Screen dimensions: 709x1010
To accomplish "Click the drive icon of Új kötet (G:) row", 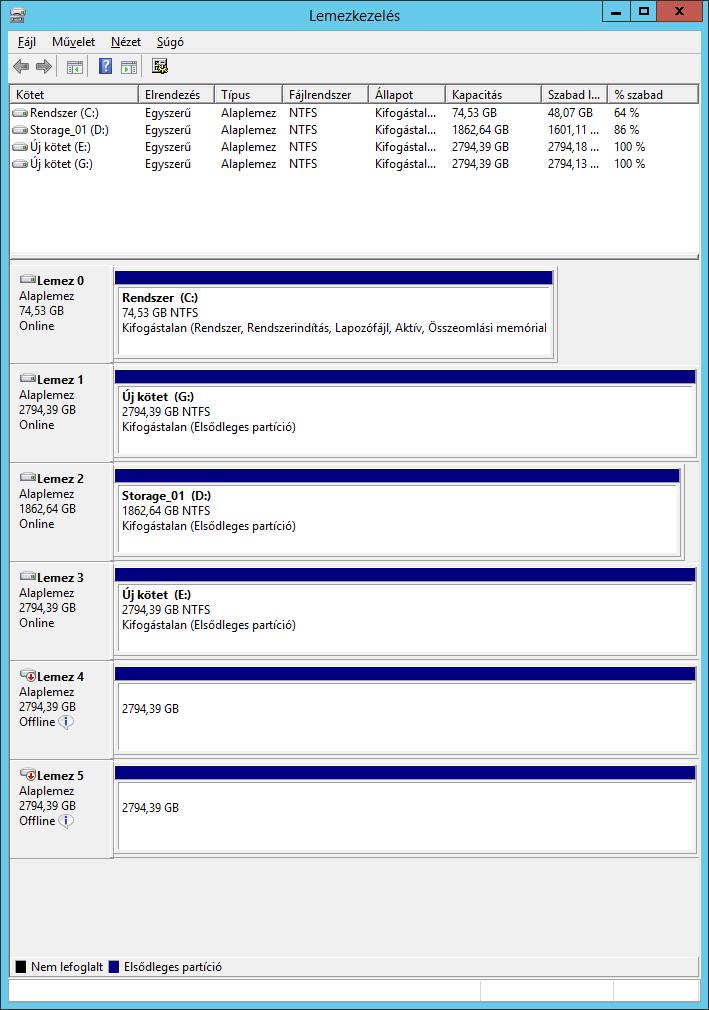I will coord(20,164).
